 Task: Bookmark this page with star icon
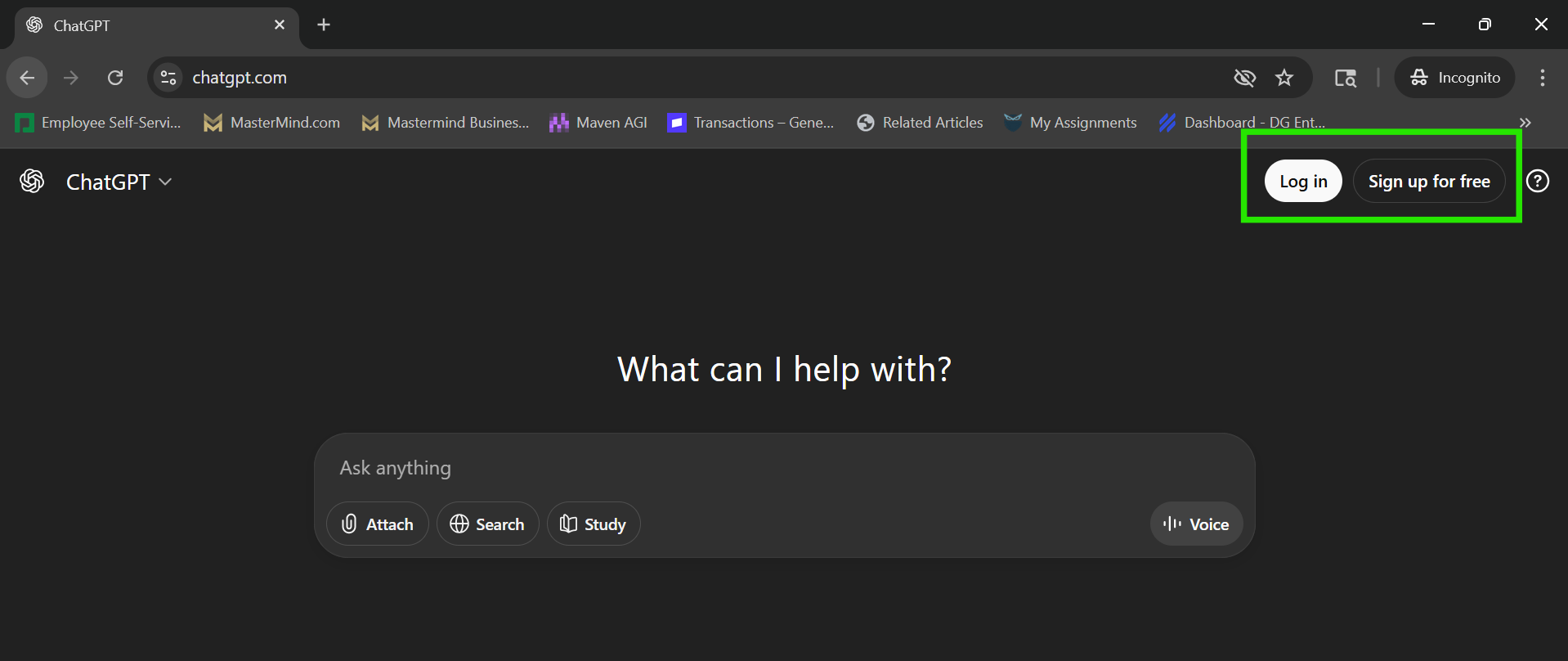click(1284, 78)
